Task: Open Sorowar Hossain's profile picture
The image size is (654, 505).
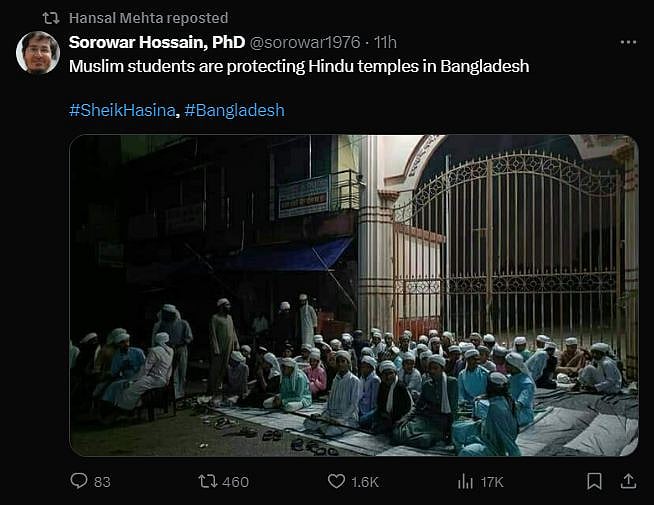Action: [38, 53]
